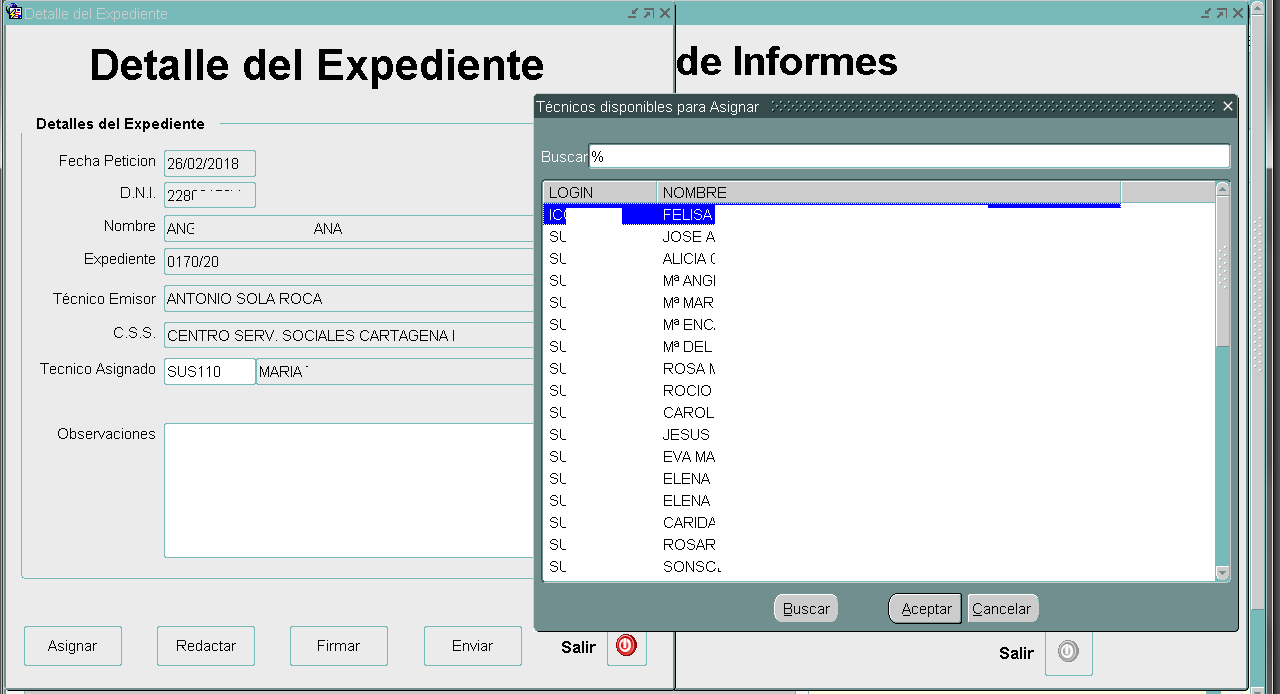This screenshot has height=694, width=1280.
Task: Confirm selection with the Aceptar button
Action: click(x=925, y=609)
